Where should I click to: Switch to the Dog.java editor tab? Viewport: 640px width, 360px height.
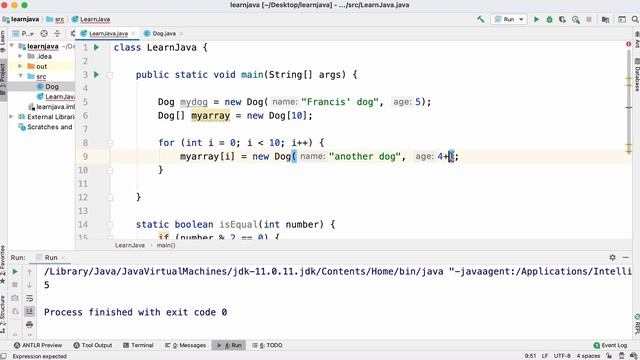[163, 33]
